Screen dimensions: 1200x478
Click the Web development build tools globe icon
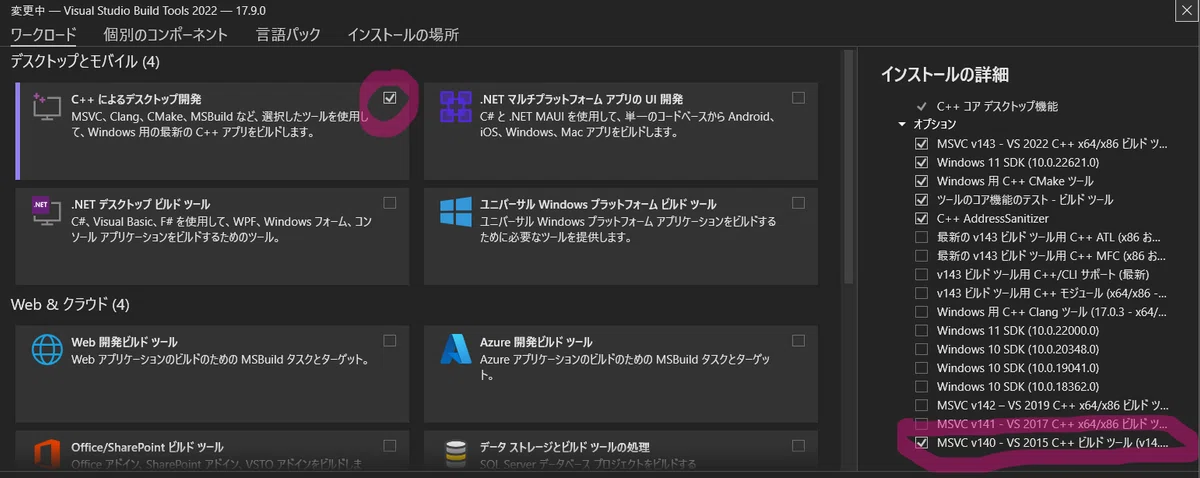point(48,350)
